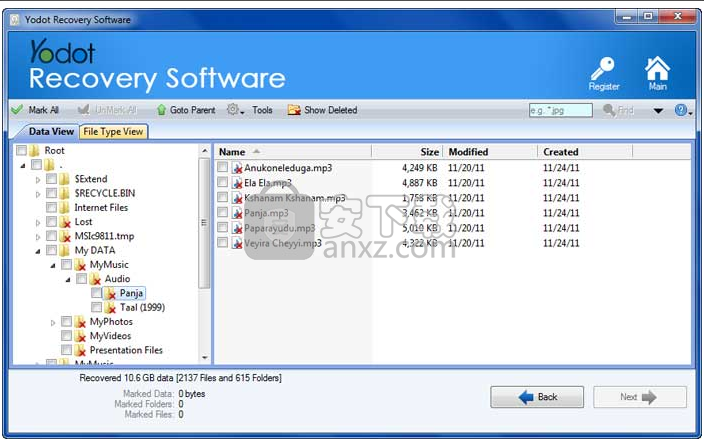Select the MyVideos deleted folder icon
704x443 pixels.
[x=80, y=336]
